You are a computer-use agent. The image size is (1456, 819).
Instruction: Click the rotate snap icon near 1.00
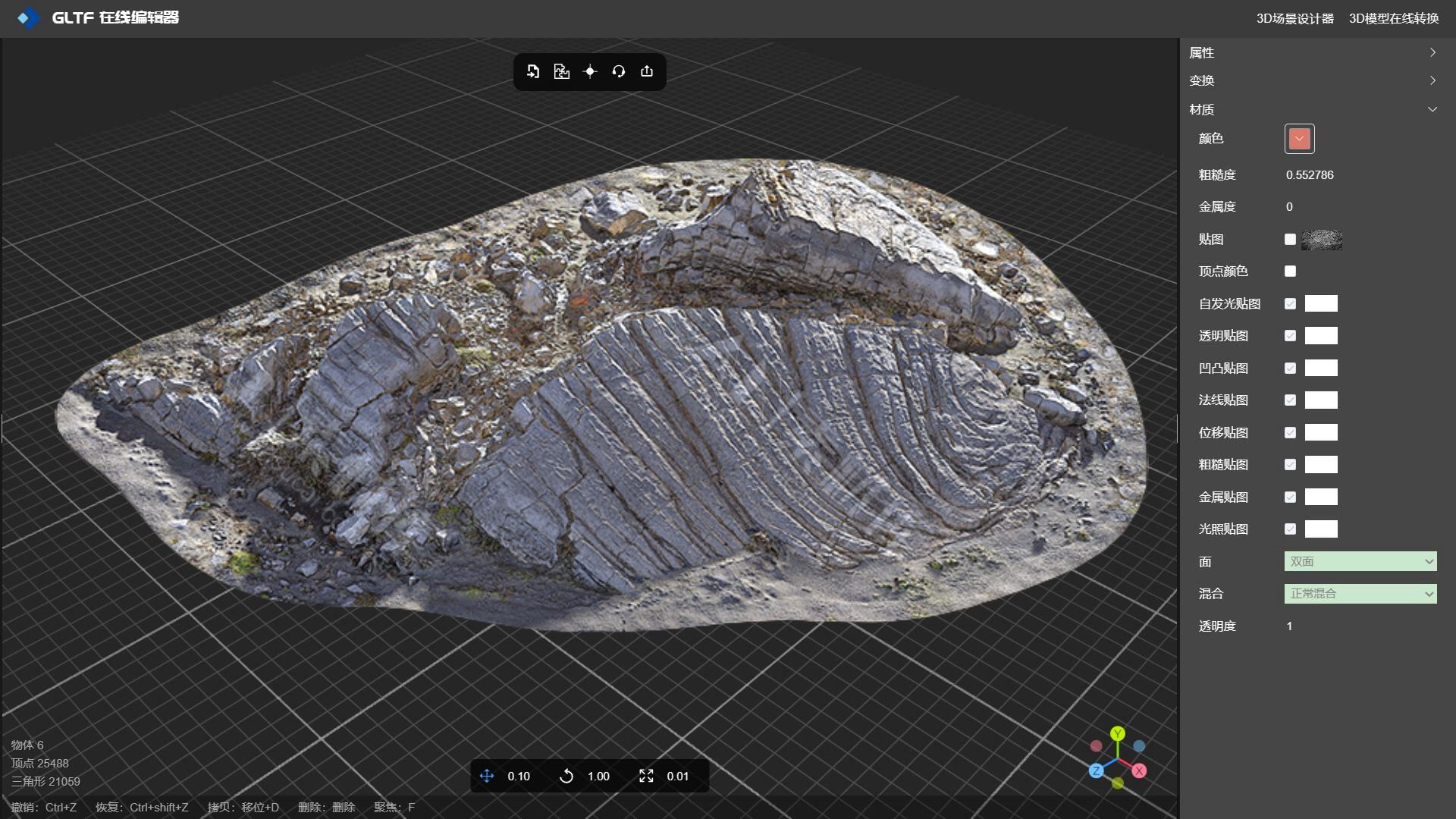[x=566, y=776]
